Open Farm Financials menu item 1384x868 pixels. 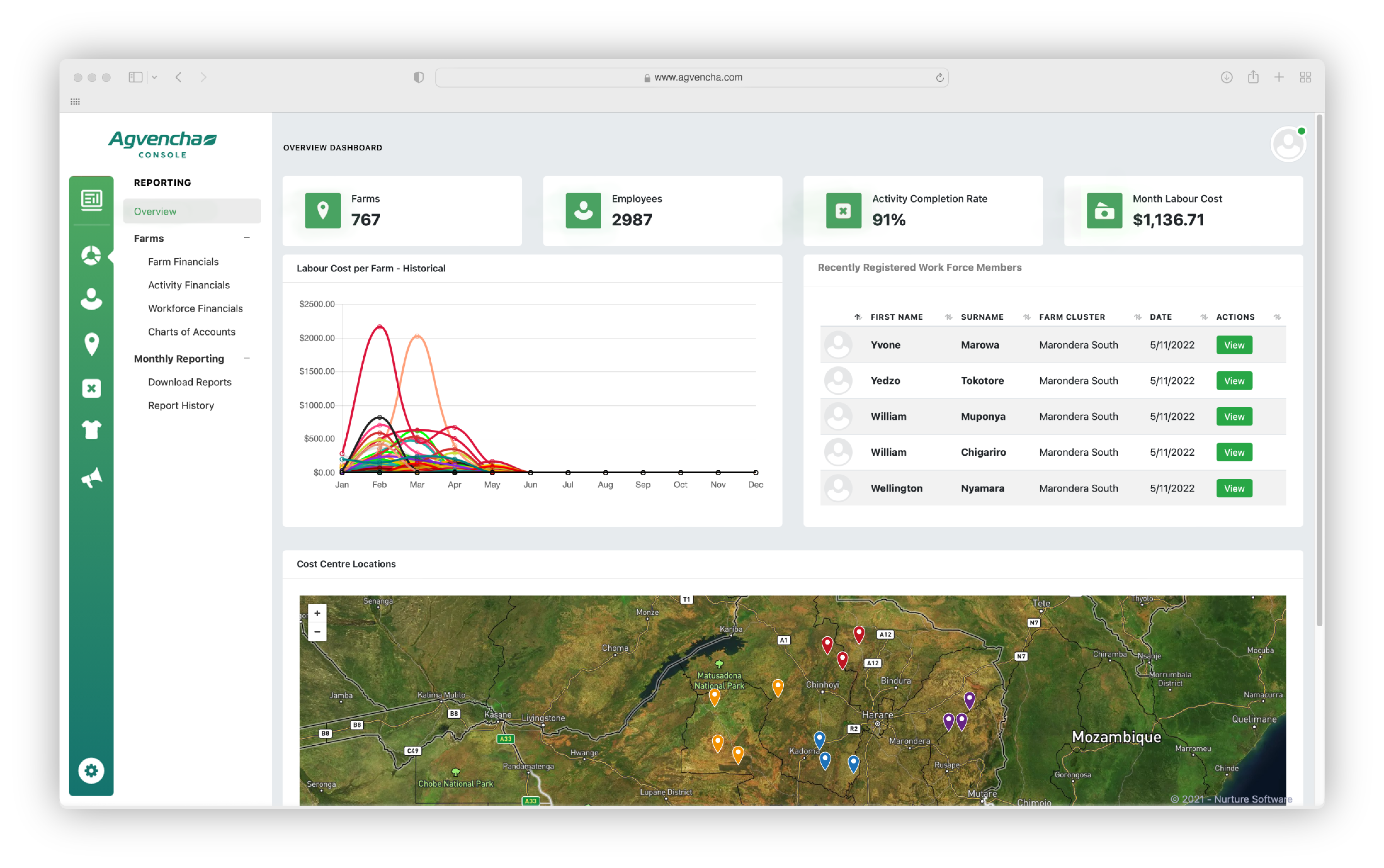(x=183, y=262)
